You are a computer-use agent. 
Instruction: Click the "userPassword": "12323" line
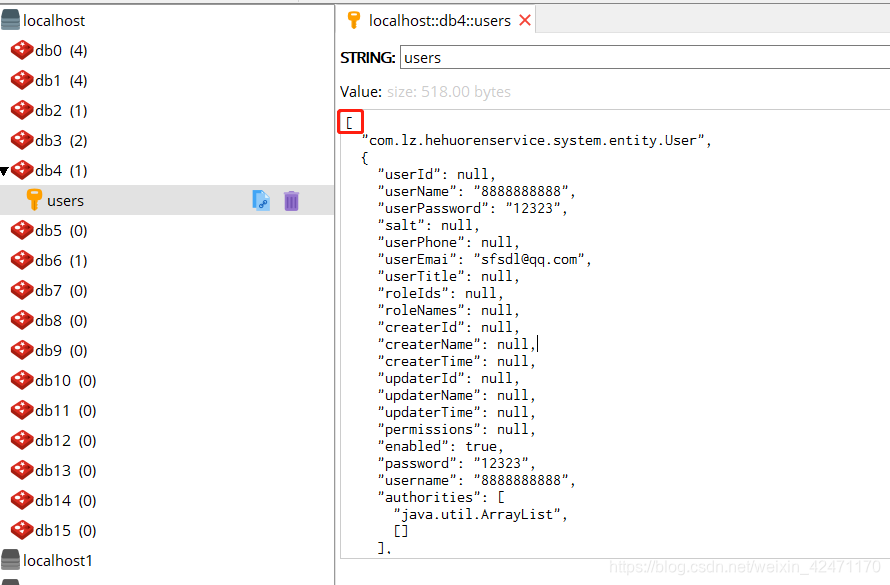tap(473, 208)
